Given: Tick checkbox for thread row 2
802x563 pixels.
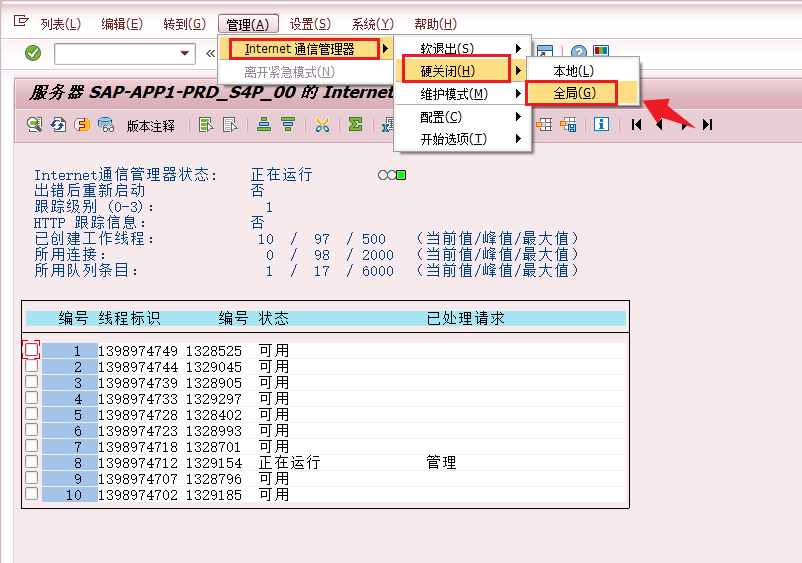Looking at the screenshot, I should [31, 366].
